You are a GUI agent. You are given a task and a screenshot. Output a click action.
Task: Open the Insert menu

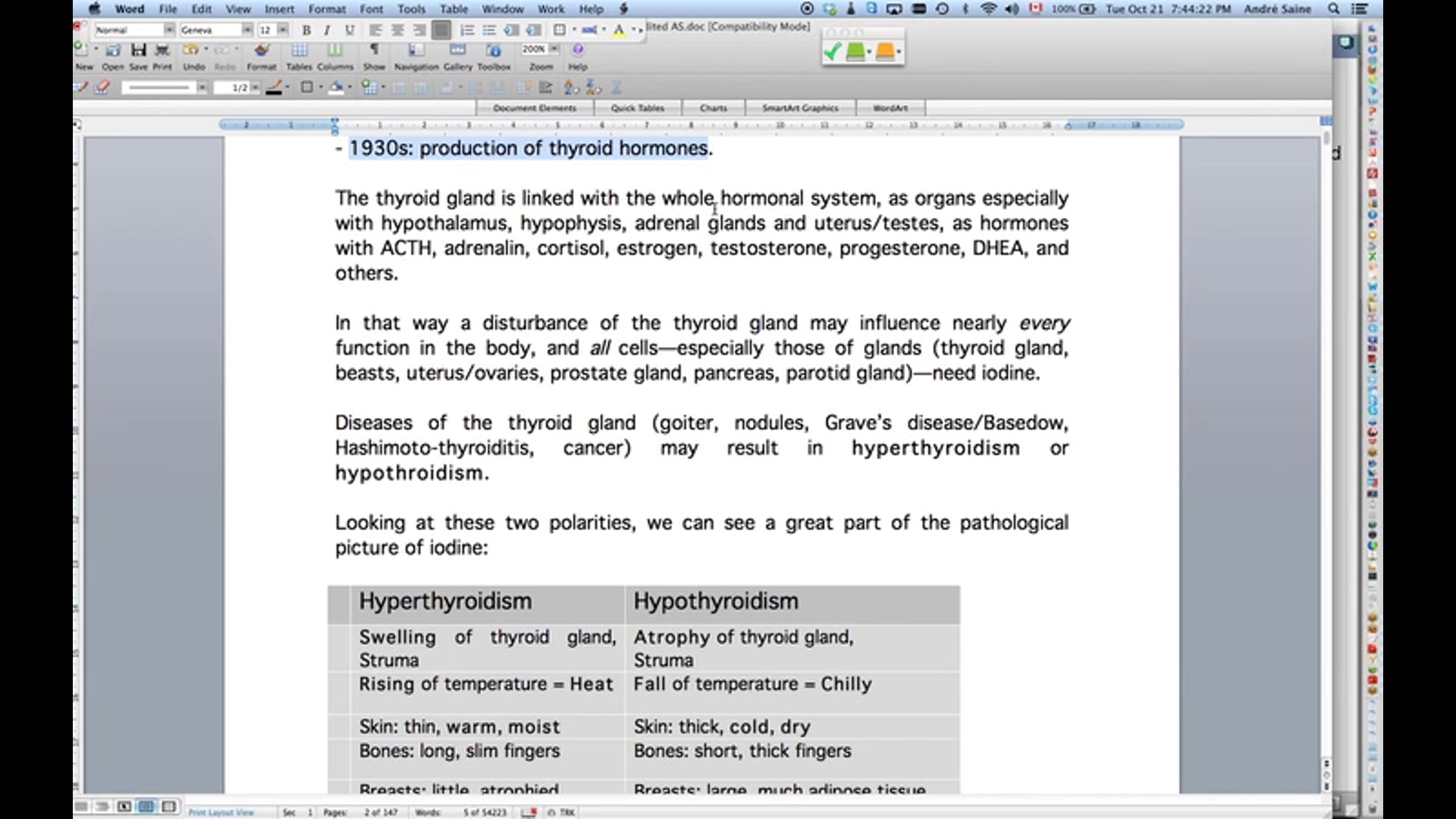279,9
